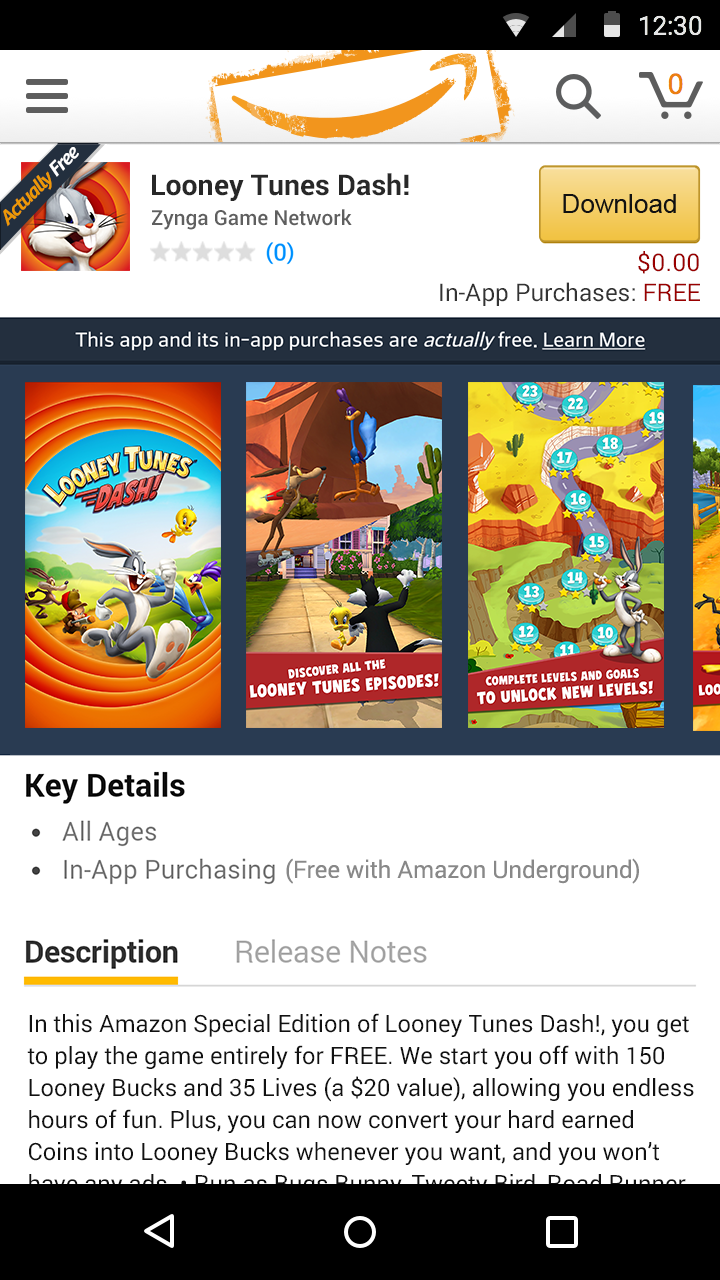Image resolution: width=720 pixels, height=1280 pixels.
Task: Open the unlock new levels map screenshot
Action: click(x=566, y=555)
